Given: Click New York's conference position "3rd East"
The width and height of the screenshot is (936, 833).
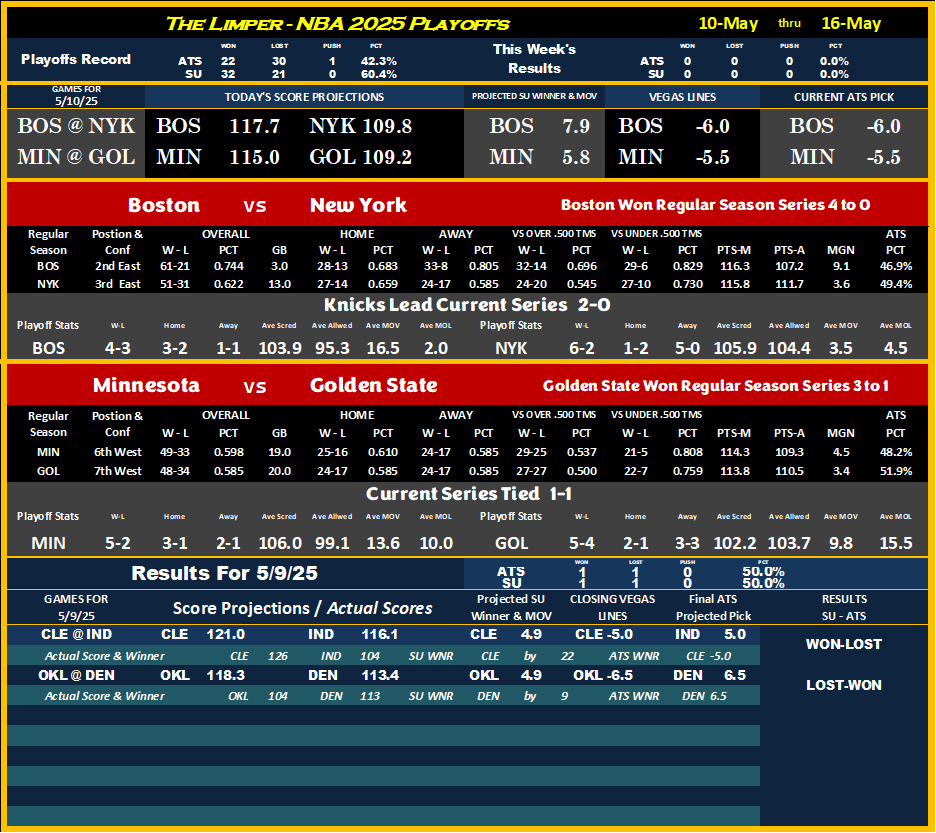Looking at the screenshot, I should coord(118,284).
